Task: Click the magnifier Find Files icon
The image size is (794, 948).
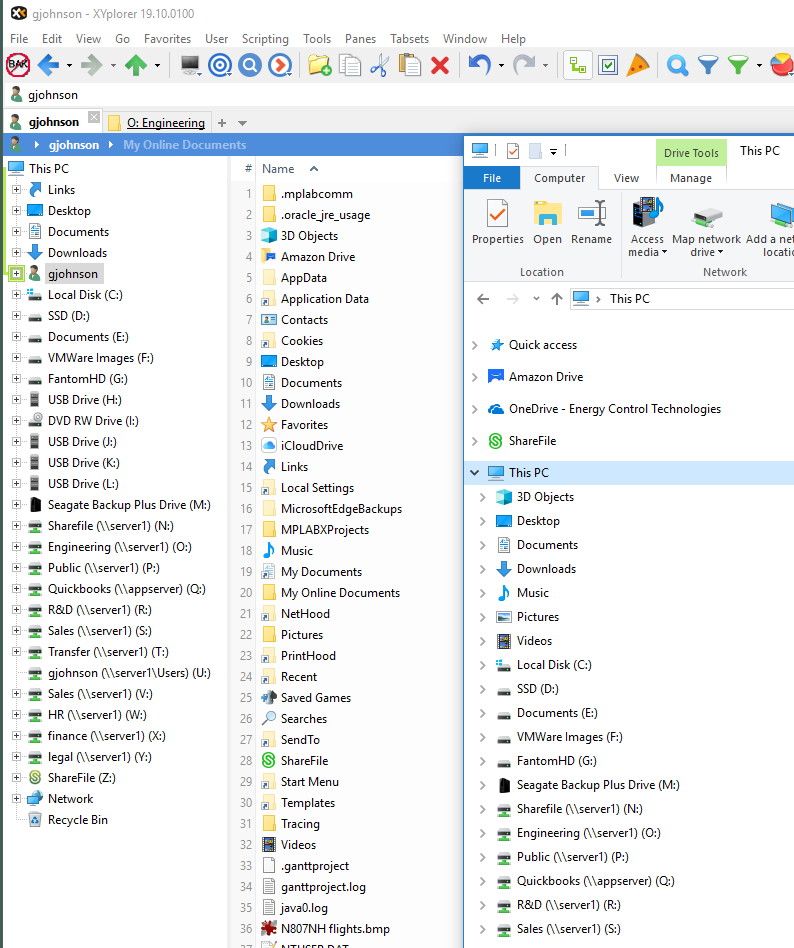Action: (x=677, y=66)
